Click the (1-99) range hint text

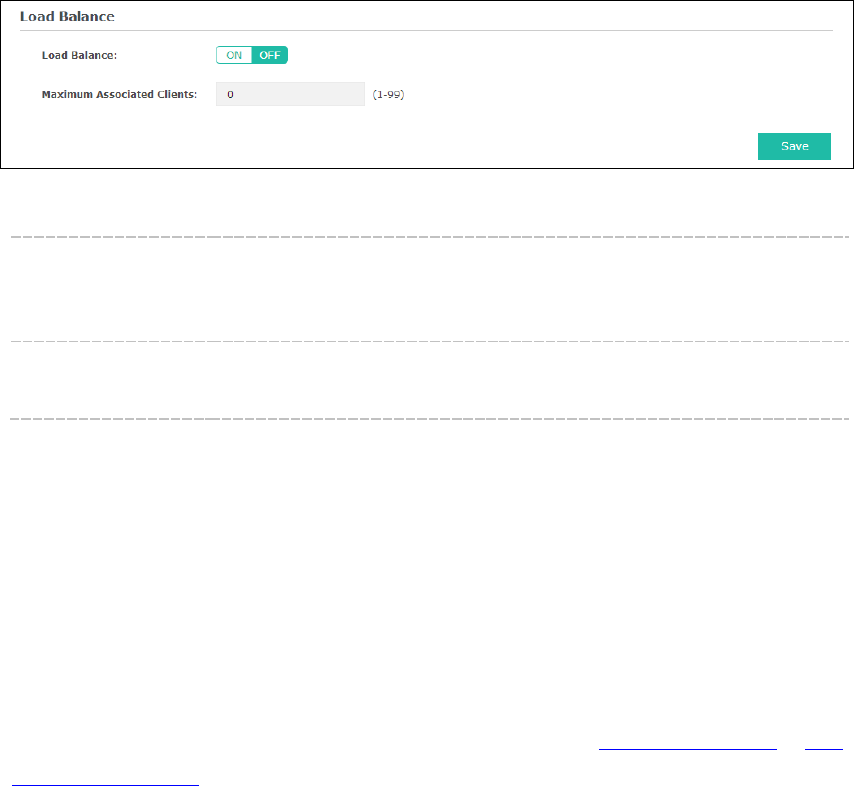click(x=388, y=94)
